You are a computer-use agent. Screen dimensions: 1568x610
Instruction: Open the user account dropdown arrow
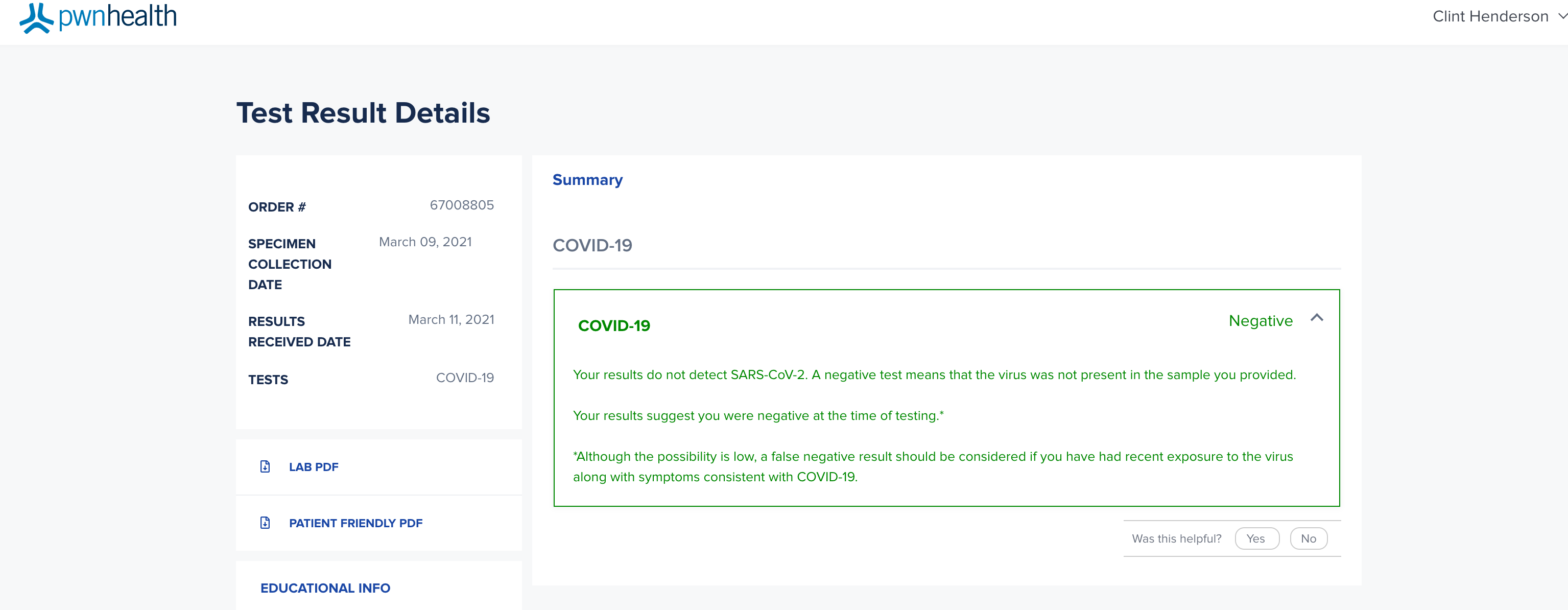point(1562,16)
